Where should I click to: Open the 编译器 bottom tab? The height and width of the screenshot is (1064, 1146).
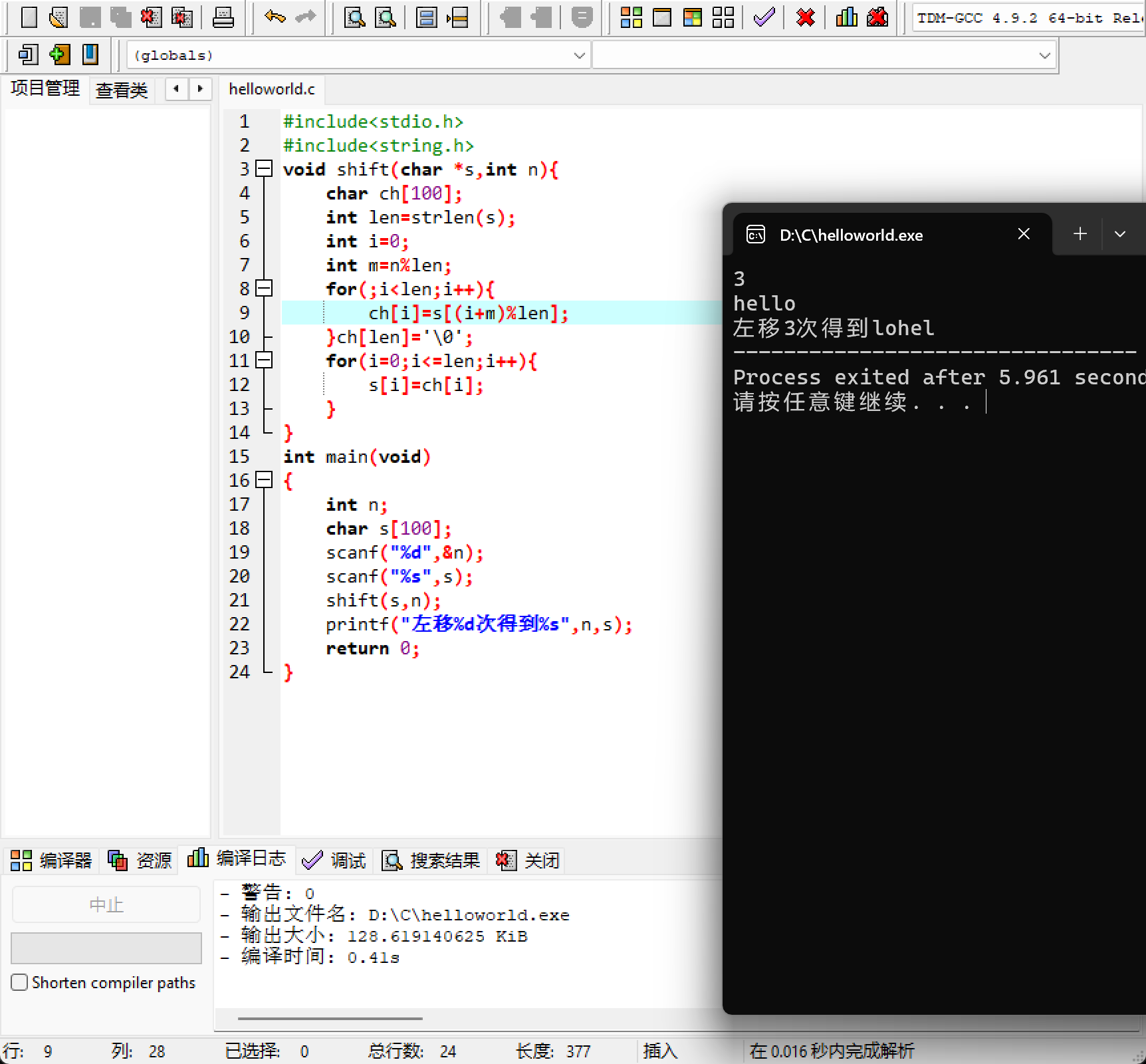pos(51,861)
